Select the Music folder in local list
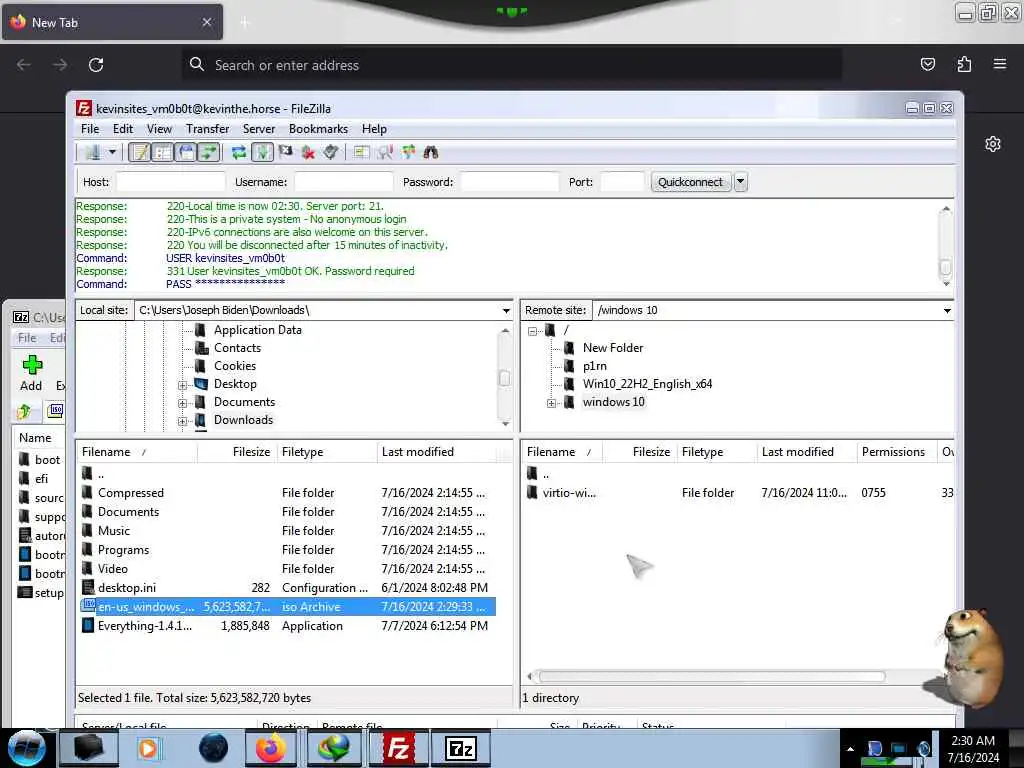1024x768 pixels. pyautogui.click(x=114, y=531)
